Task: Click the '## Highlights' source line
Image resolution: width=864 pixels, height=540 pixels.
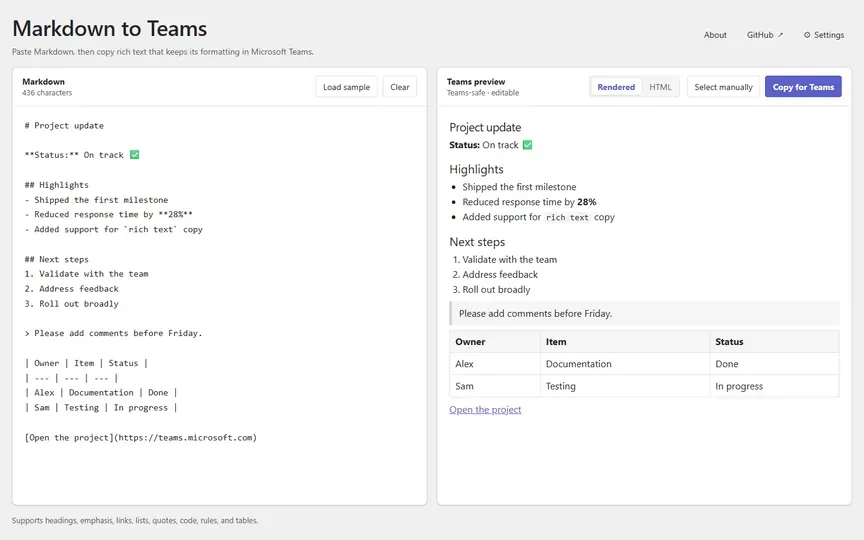Action: click(x=56, y=185)
